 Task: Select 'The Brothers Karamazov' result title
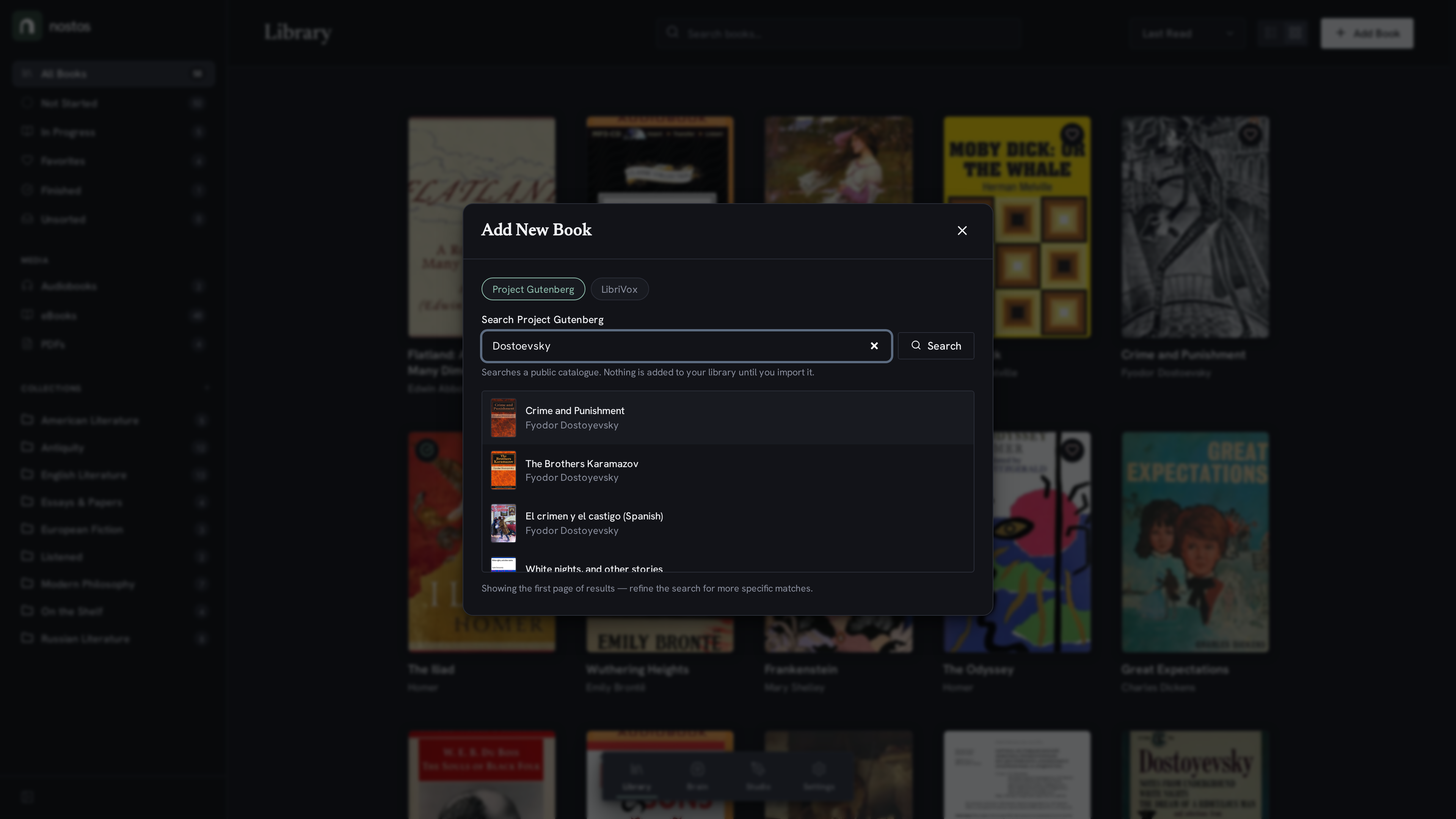[582, 463]
